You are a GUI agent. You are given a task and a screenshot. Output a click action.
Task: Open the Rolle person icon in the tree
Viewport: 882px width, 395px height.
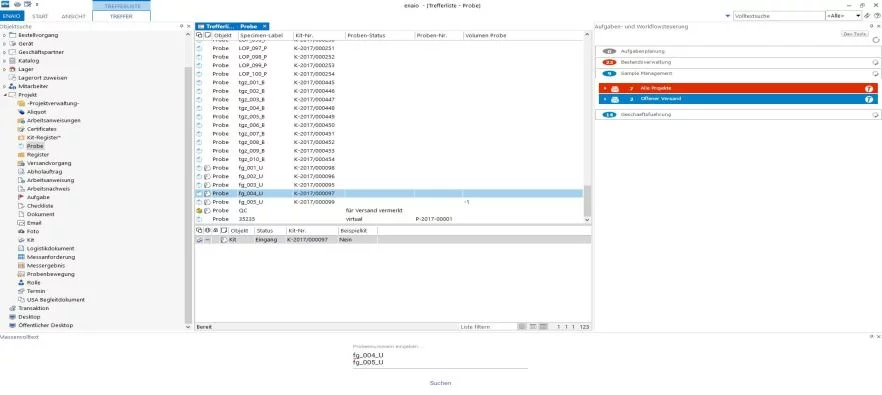tap(21, 282)
